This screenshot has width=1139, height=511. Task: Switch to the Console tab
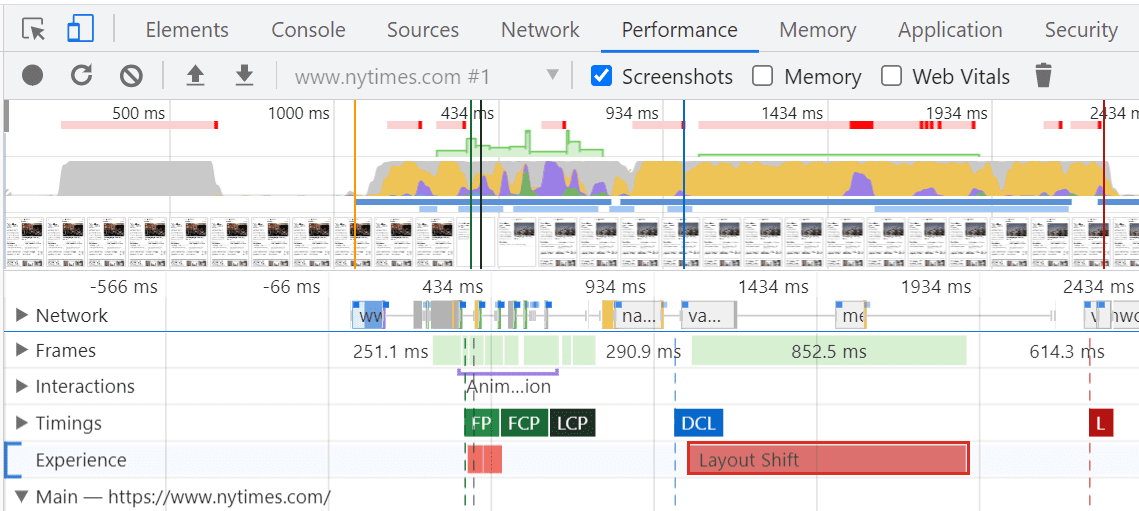click(308, 30)
